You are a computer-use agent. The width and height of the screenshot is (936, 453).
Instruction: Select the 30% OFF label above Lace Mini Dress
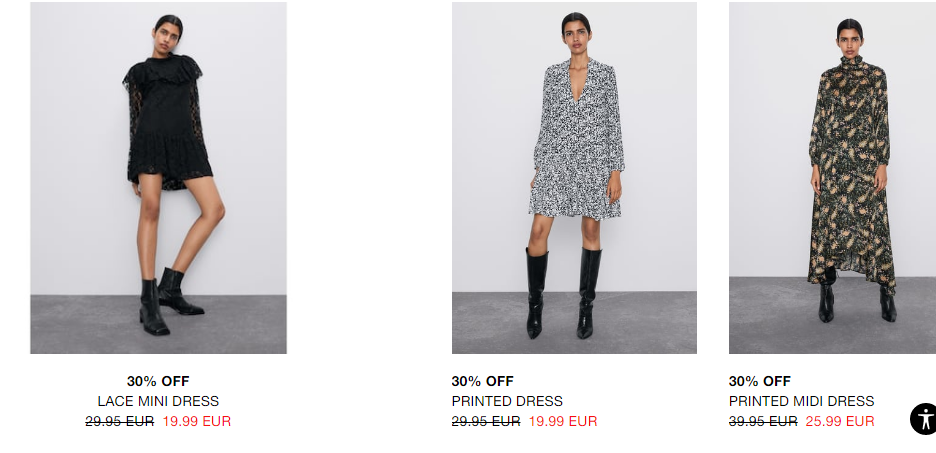(158, 381)
